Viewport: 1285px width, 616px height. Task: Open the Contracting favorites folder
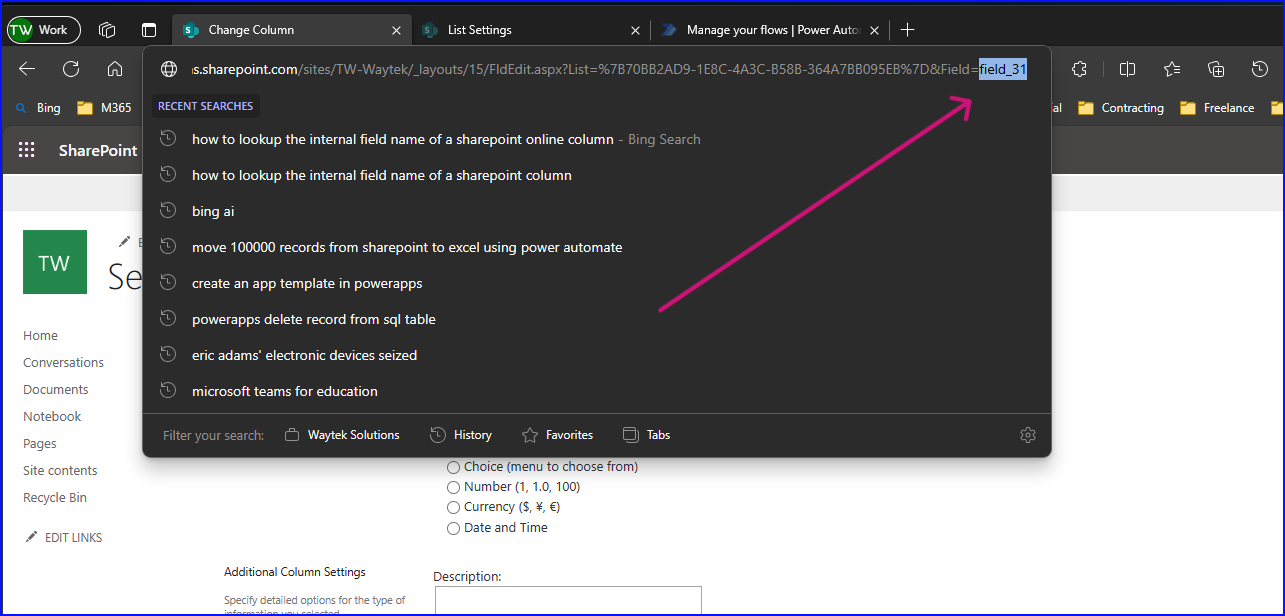click(1121, 108)
